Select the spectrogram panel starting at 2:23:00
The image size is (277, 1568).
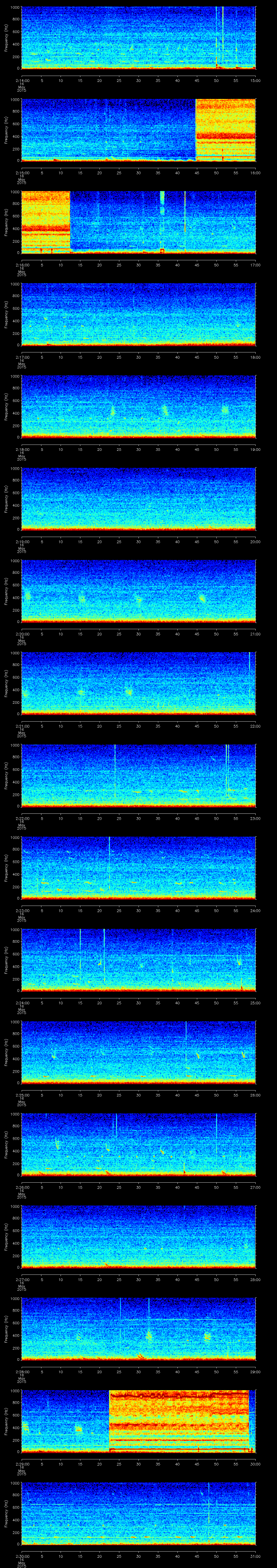pyautogui.click(x=139, y=868)
